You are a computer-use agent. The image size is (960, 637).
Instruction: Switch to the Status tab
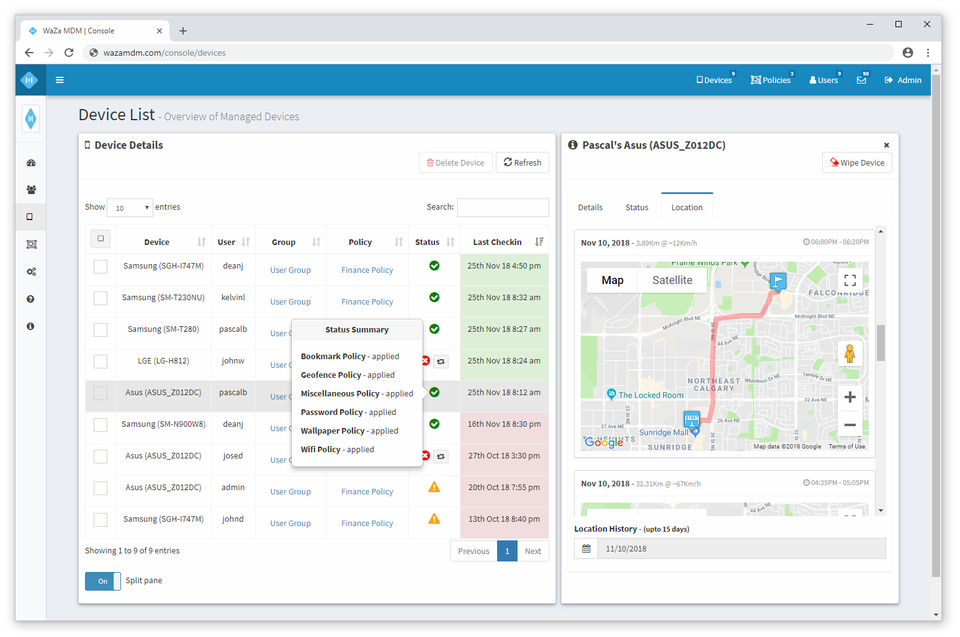coord(637,207)
